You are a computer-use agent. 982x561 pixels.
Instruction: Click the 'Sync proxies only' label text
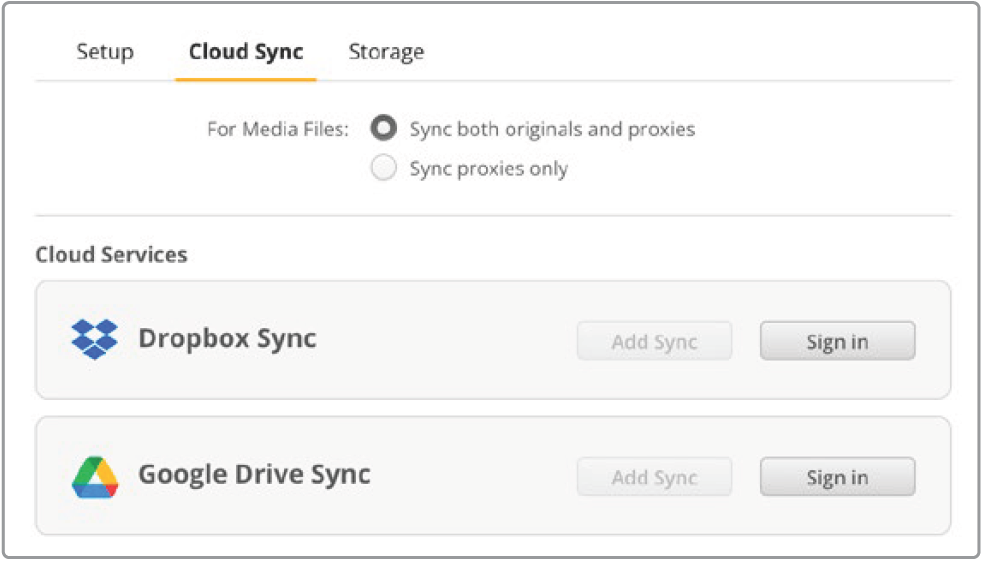pos(488,169)
